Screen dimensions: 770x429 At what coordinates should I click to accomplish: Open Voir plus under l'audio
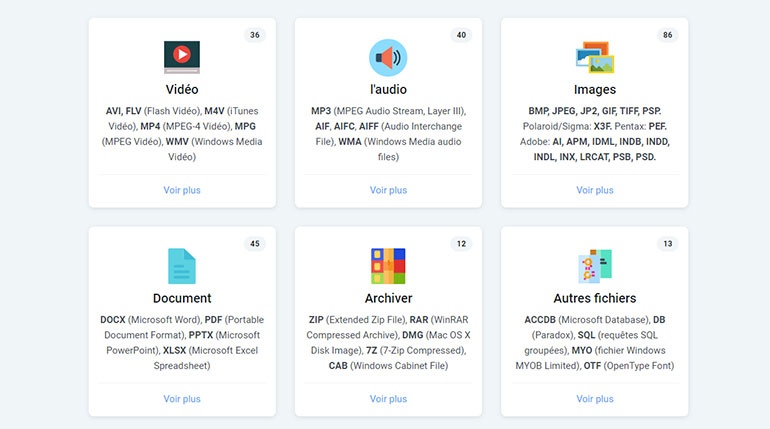coord(388,190)
